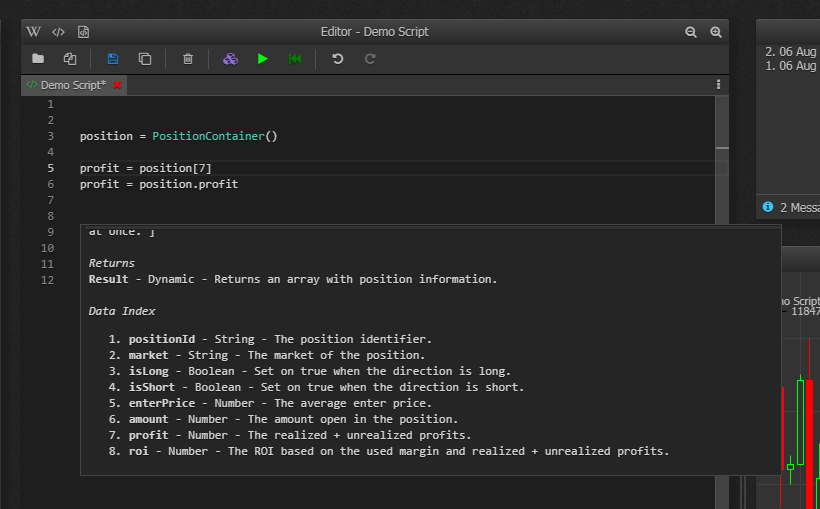Click the market entry in Data Index
The width and height of the screenshot is (820, 509).
pos(267,355)
